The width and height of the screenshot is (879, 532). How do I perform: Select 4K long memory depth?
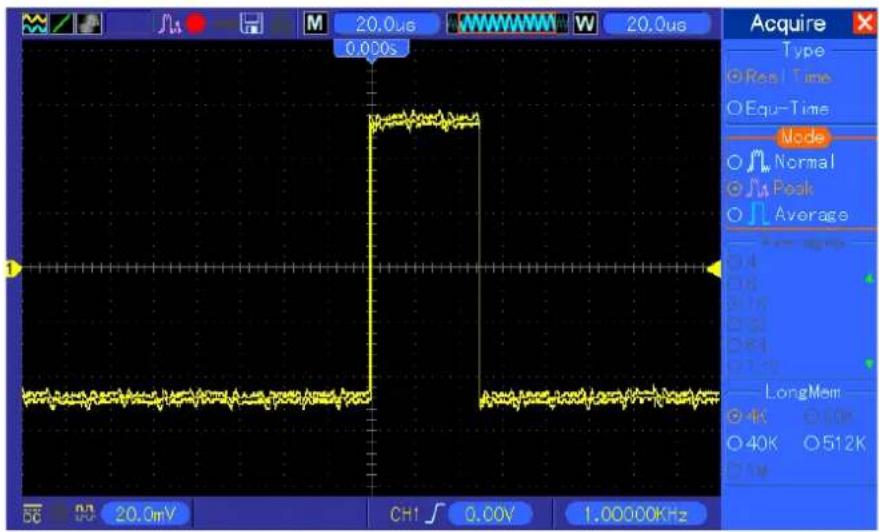click(x=747, y=417)
